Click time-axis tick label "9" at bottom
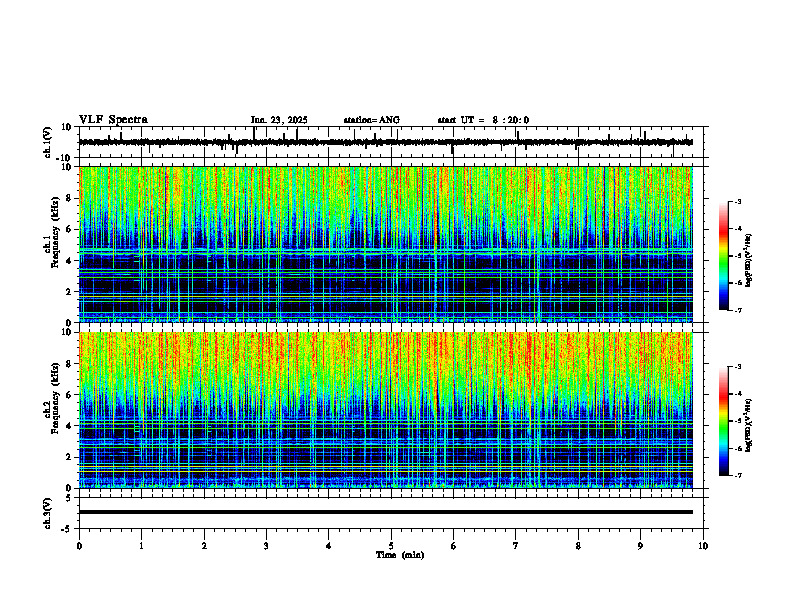 (640, 546)
